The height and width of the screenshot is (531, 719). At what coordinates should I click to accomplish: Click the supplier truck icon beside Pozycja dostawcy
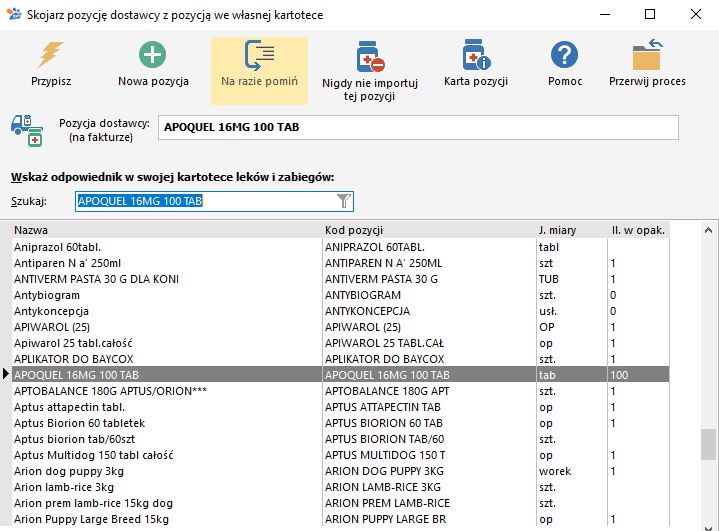27,131
